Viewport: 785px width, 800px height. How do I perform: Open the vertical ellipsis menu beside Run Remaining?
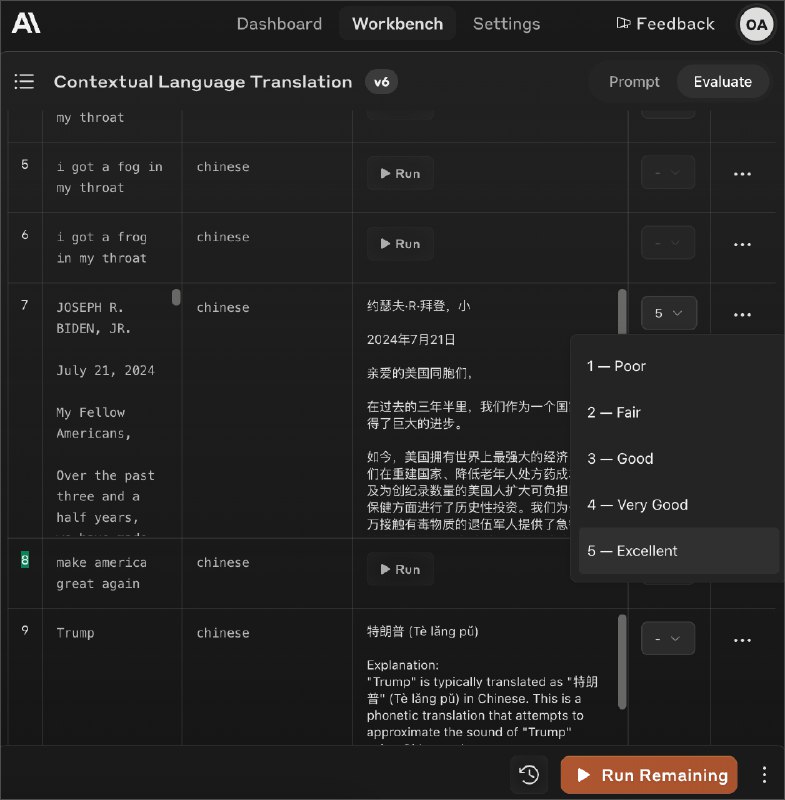click(x=764, y=774)
